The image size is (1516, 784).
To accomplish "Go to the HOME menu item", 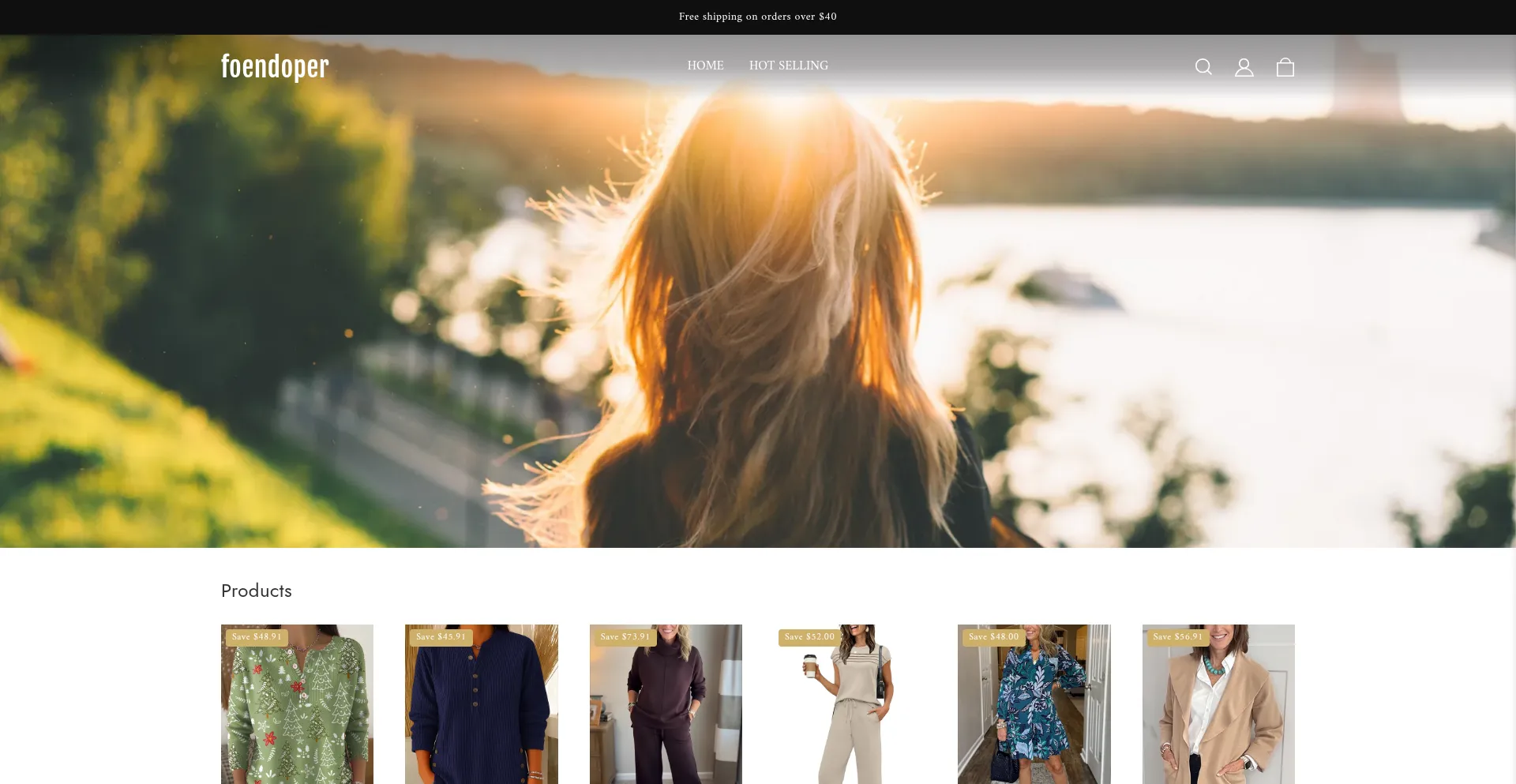I will pyautogui.click(x=705, y=66).
